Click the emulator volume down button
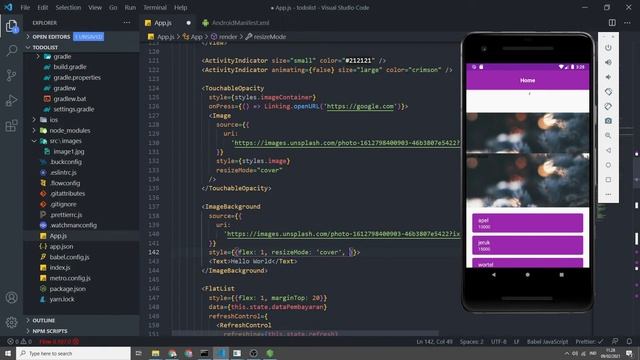640x360 pixels. [x=608, y=77]
